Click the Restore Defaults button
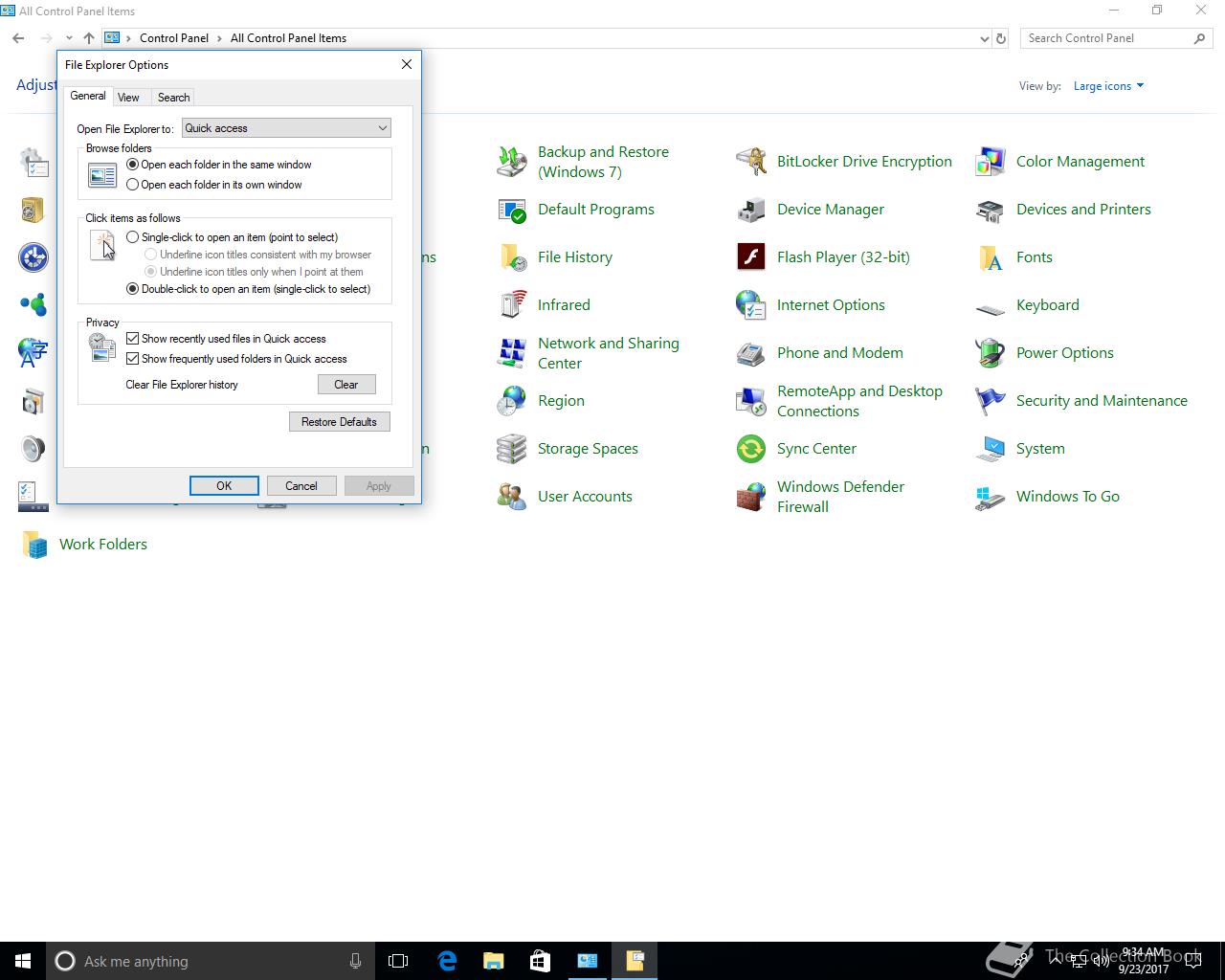 tap(340, 422)
